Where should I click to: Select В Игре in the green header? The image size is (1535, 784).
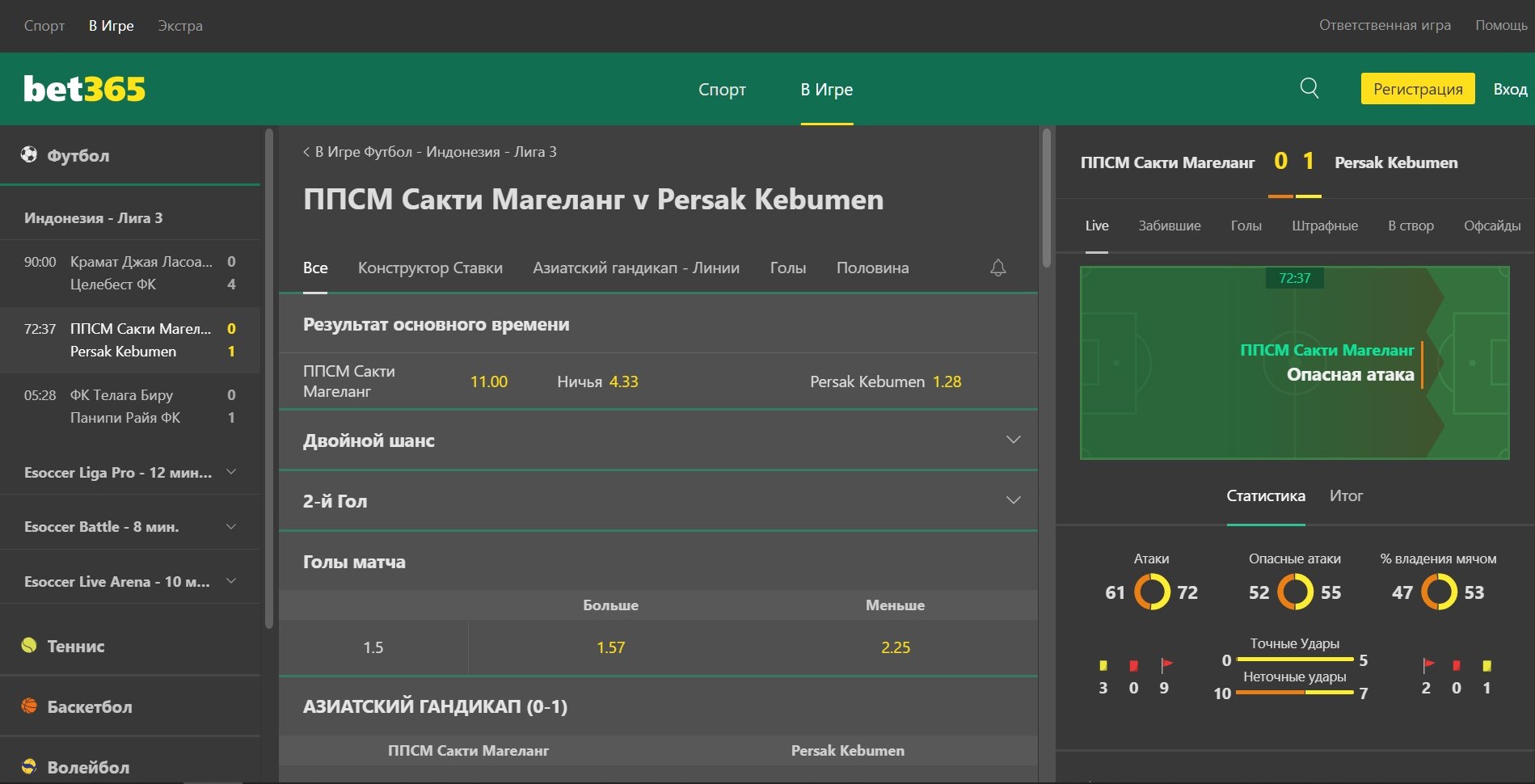(x=827, y=89)
